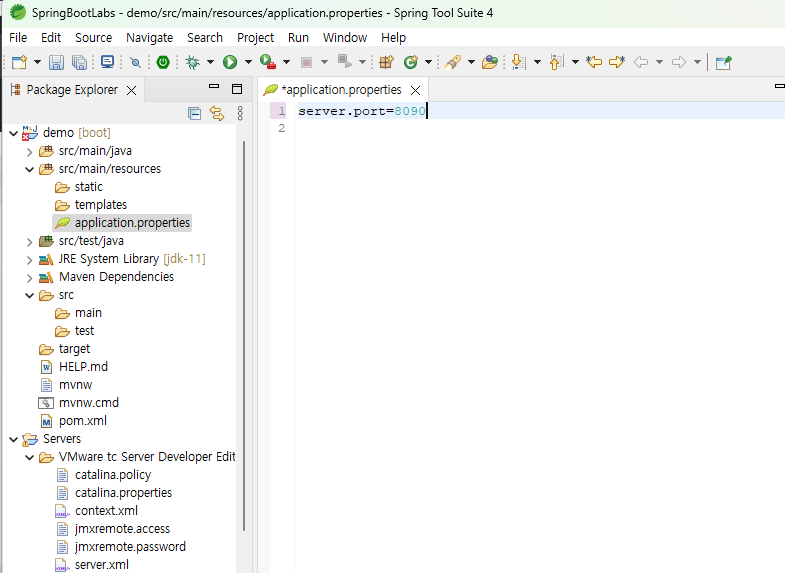This screenshot has height=573, width=785.
Task: Maximize the Package Explorer panel
Action: (237, 89)
